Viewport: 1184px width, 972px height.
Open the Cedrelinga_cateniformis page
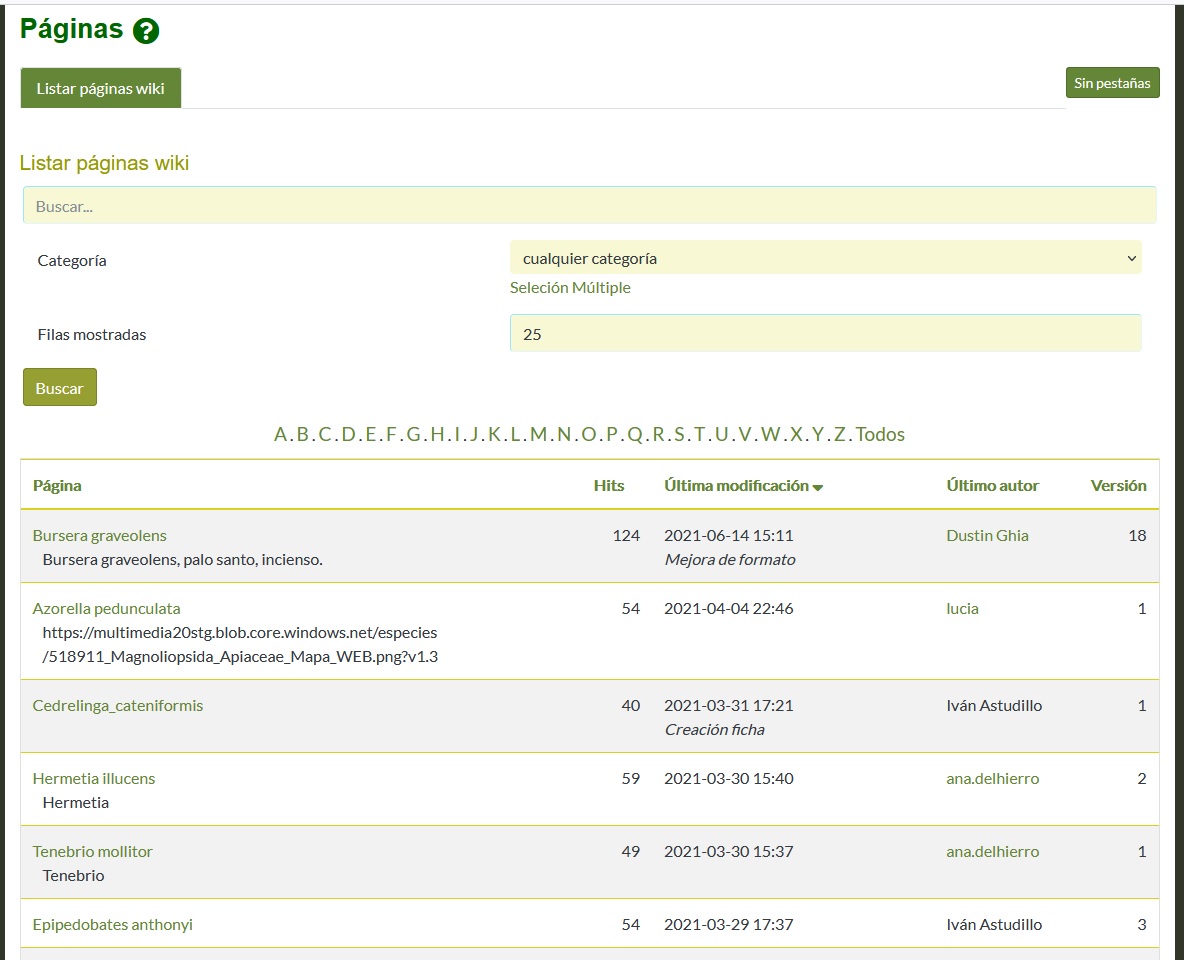pos(118,705)
